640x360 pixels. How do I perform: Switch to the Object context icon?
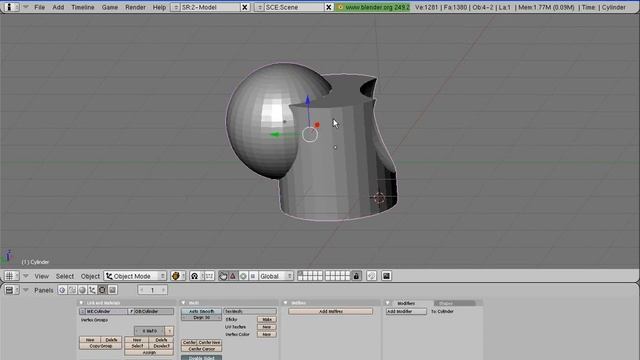(92, 290)
